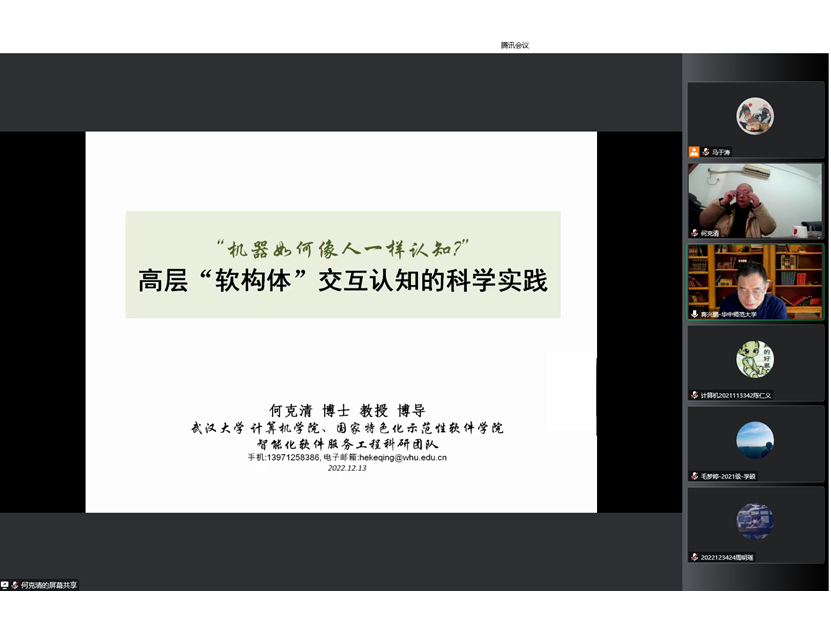Click the orange host icon on 马于涛's tile
Image resolution: width=831 pixels, height=621 pixels.
(x=694, y=152)
